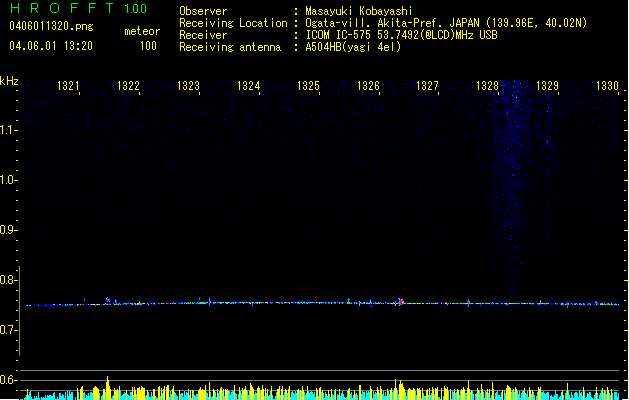Click the 1.1 kHz frequency axis label

pos(9,130)
